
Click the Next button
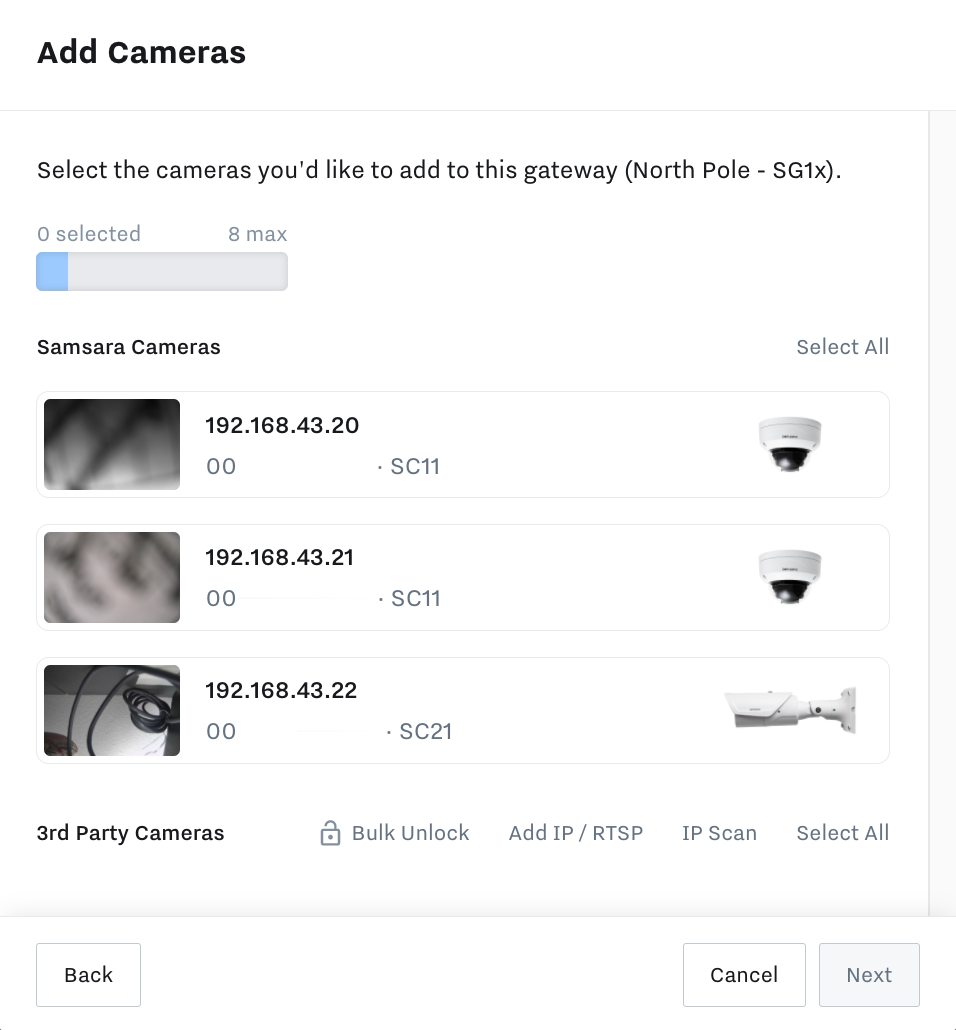pos(869,975)
